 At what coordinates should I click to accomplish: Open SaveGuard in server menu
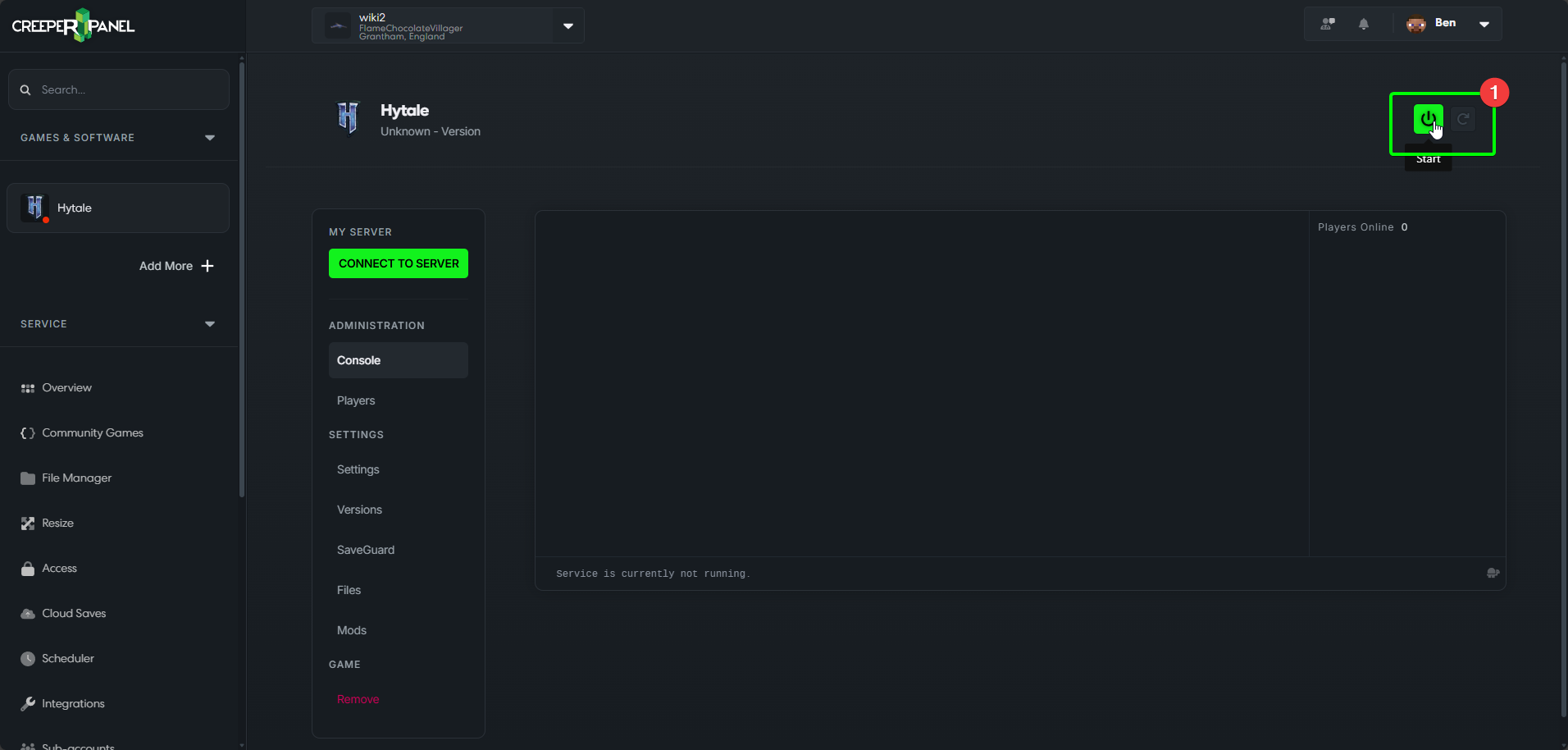(366, 550)
